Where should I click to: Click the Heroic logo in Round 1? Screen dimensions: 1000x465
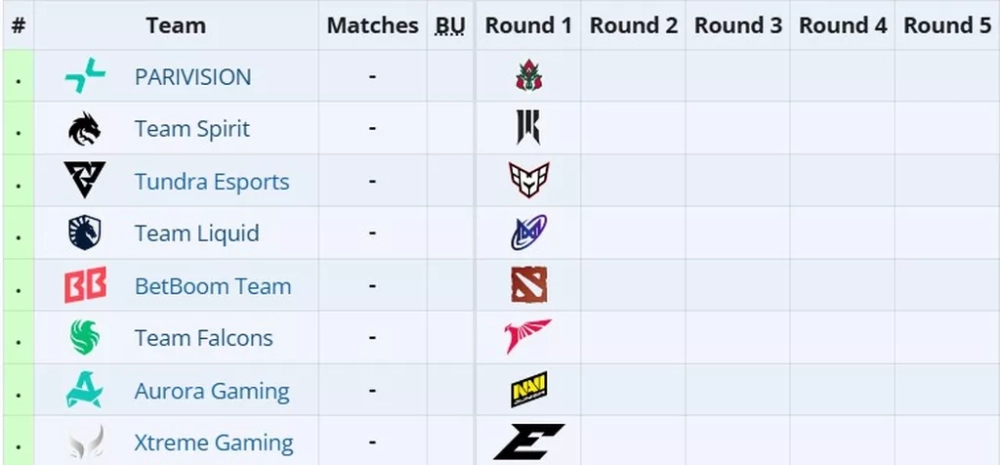[x=529, y=180]
